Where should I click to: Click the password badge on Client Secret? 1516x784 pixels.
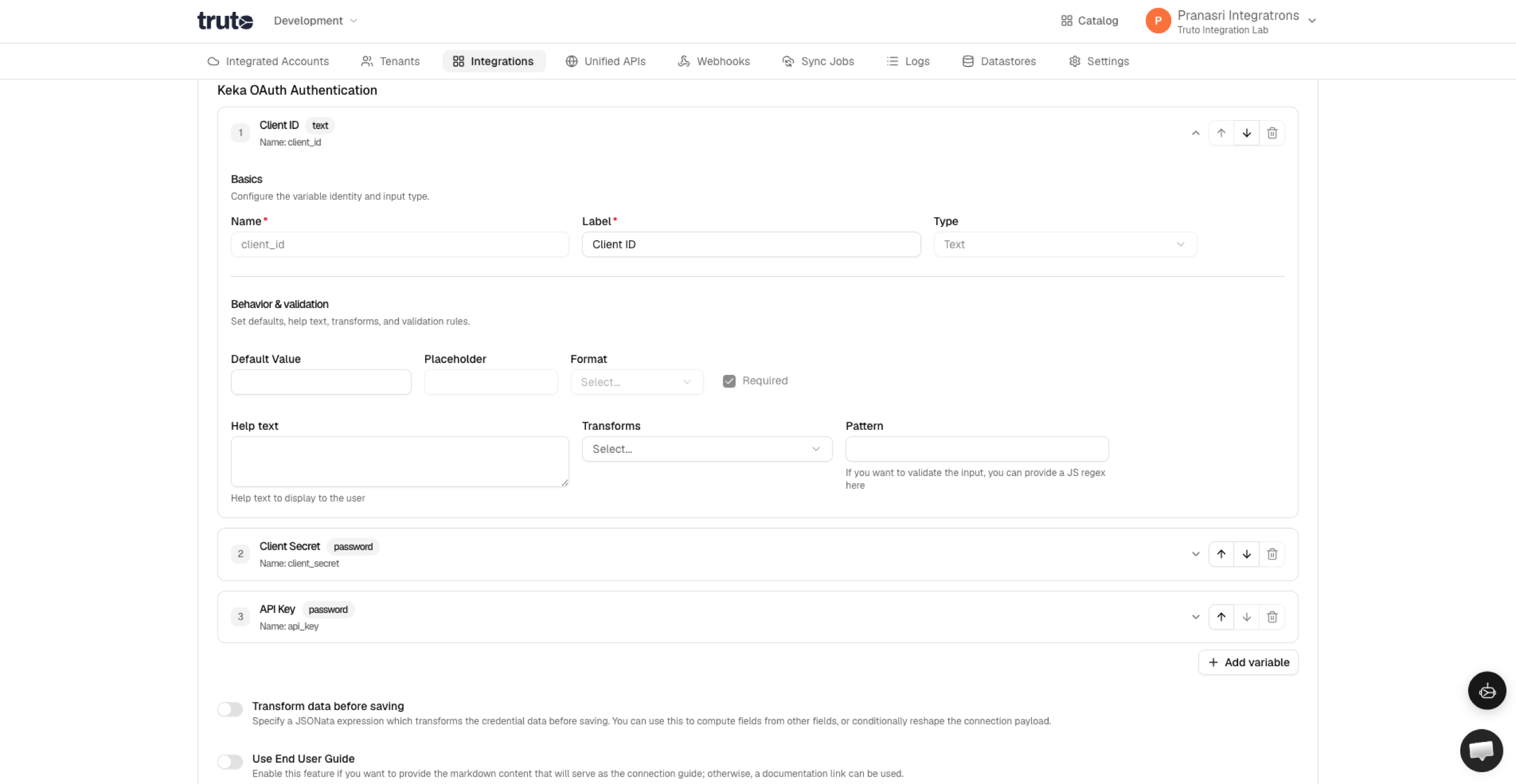pyautogui.click(x=353, y=547)
